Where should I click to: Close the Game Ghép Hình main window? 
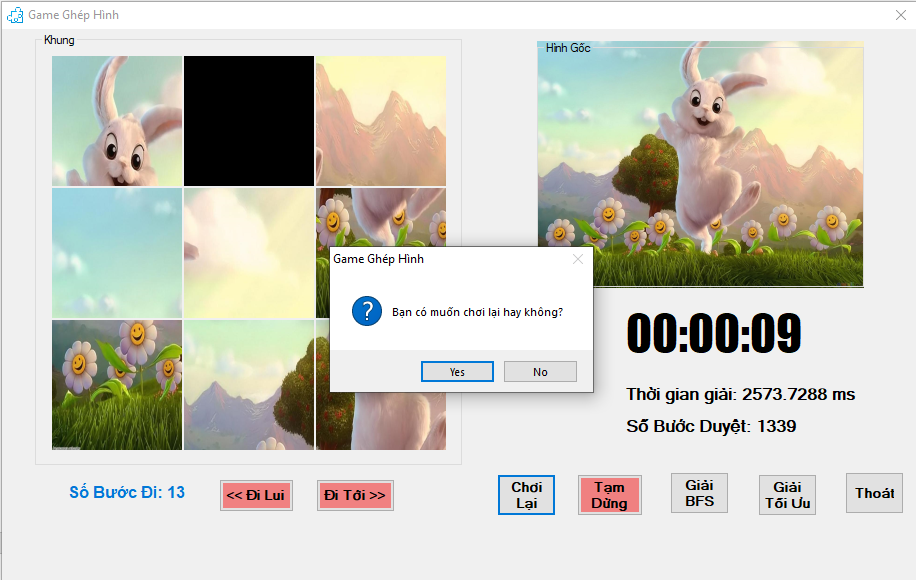click(901, 15)
